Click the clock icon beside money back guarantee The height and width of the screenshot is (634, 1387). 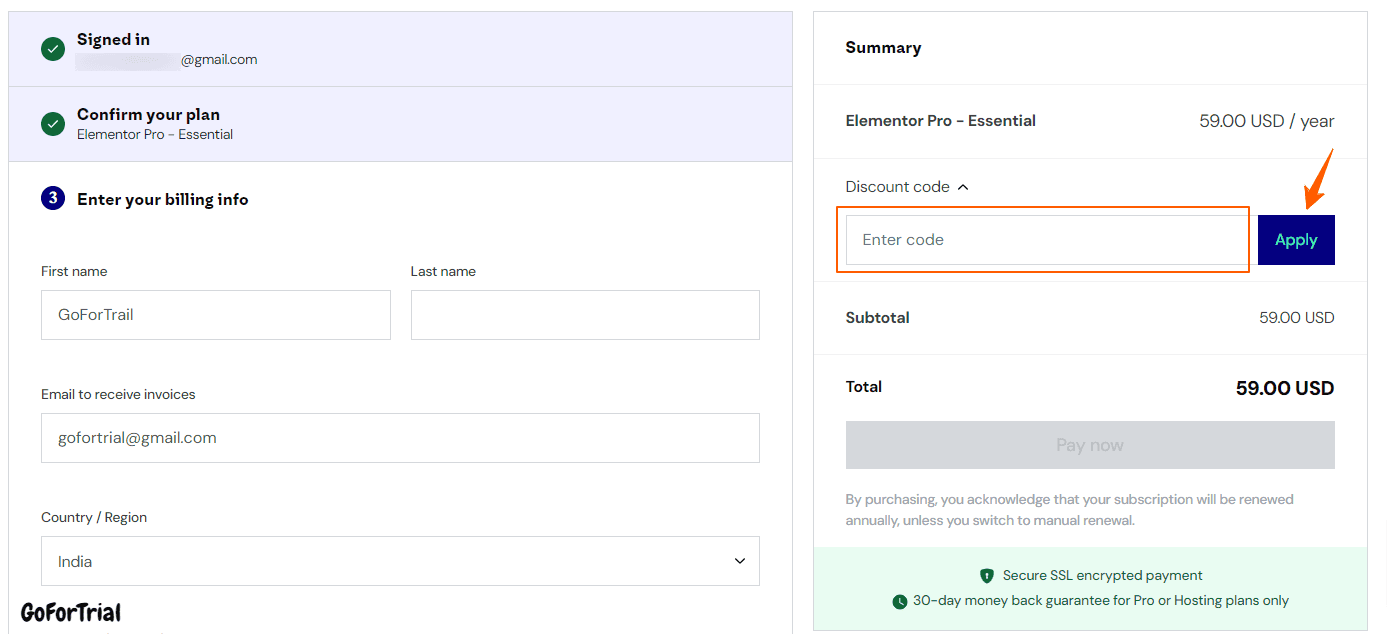tap(900, 602)
